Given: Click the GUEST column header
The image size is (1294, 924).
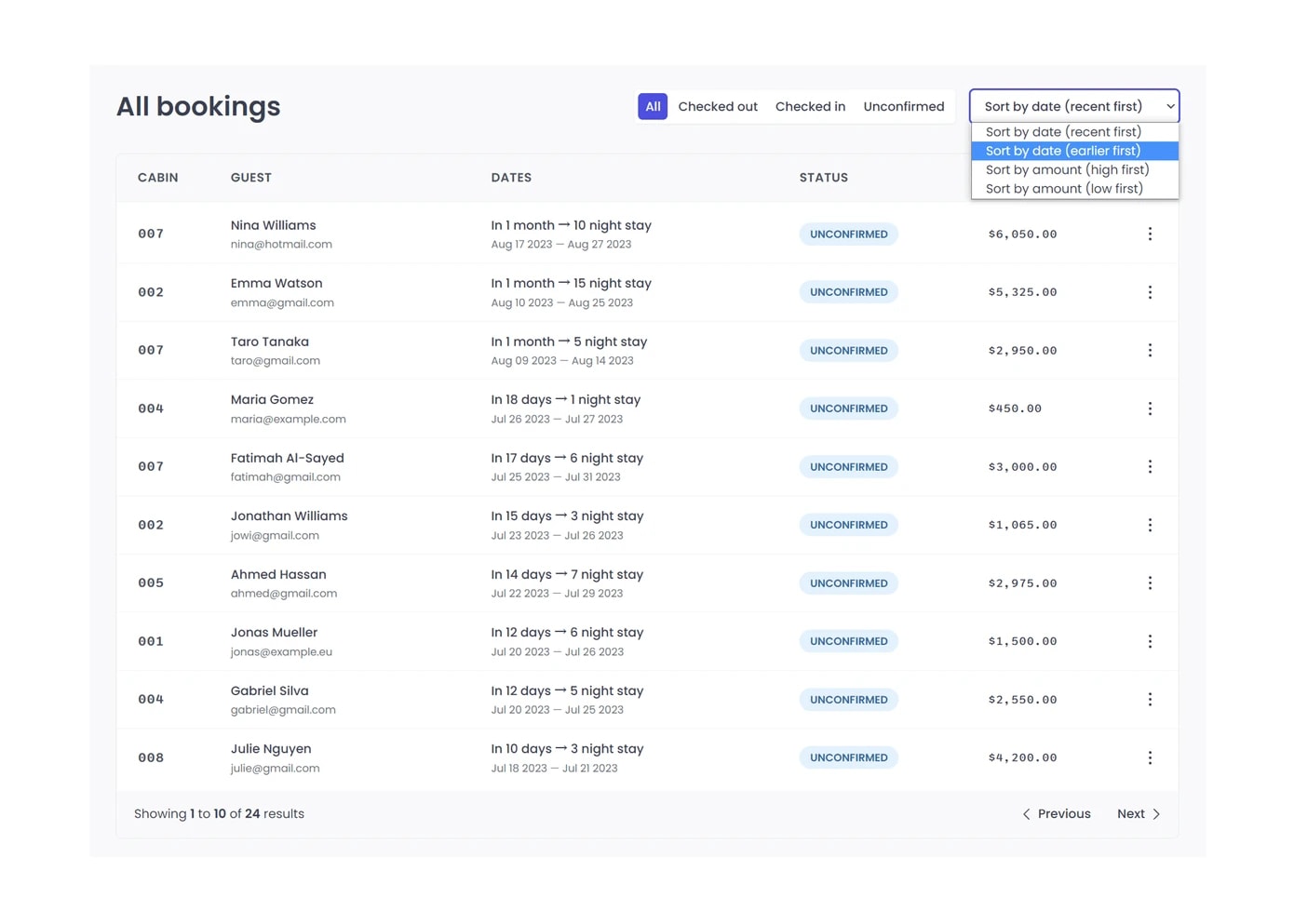Looking at the screenshot, I should (x=251, y=178).
